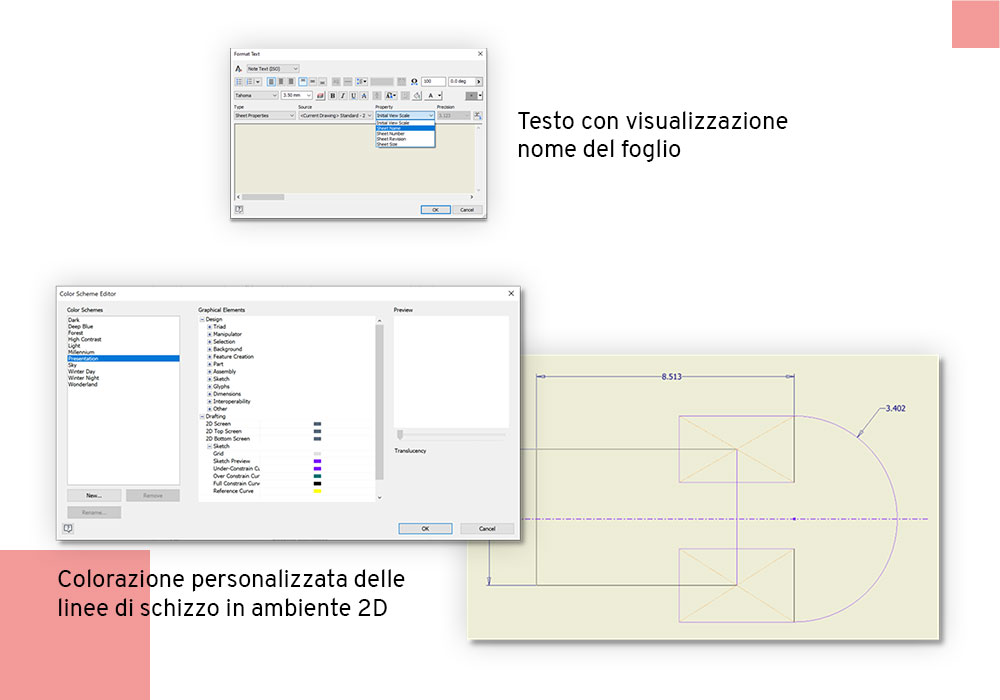Toggle underline formatting

(352, 94)
